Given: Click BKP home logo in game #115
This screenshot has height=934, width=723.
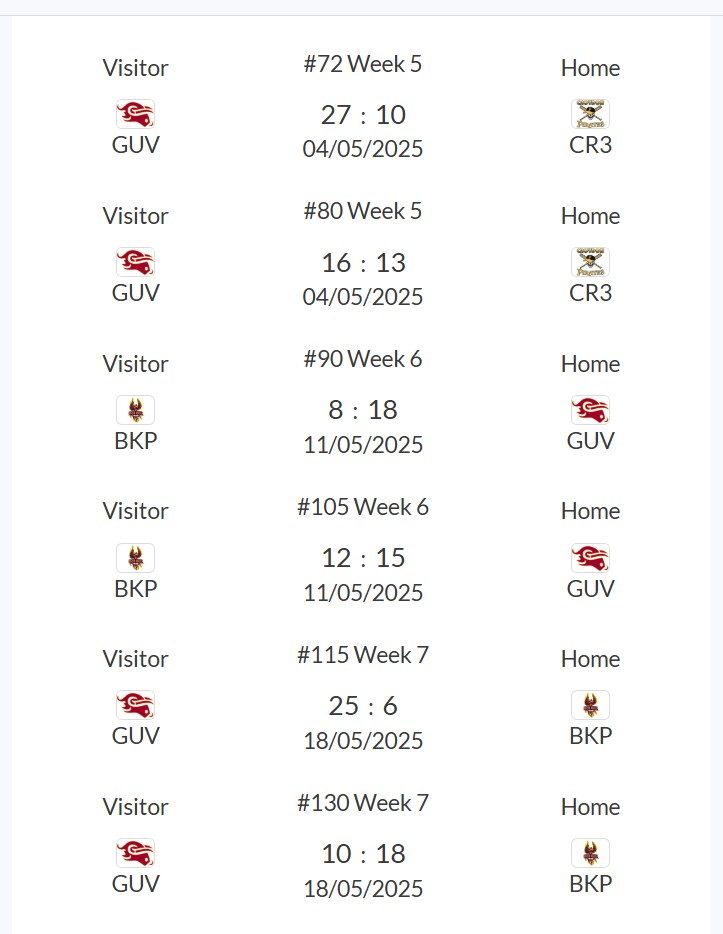Looking at the screenshot, I should tap(590, 705).
